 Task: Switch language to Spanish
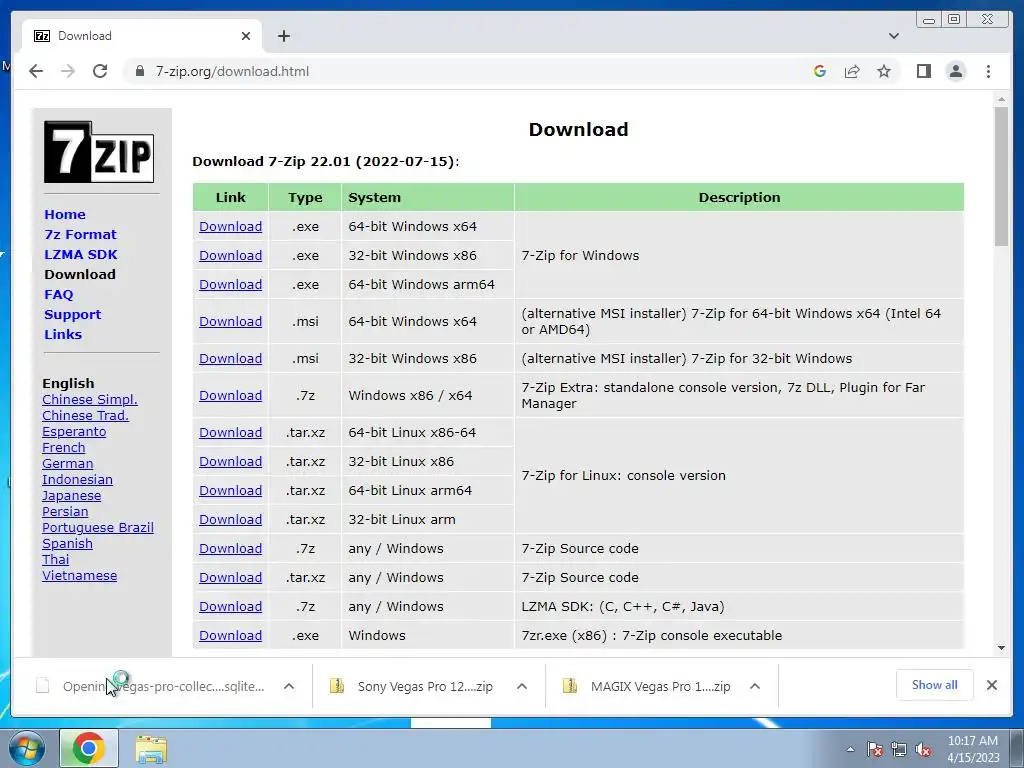pos(67,543)
